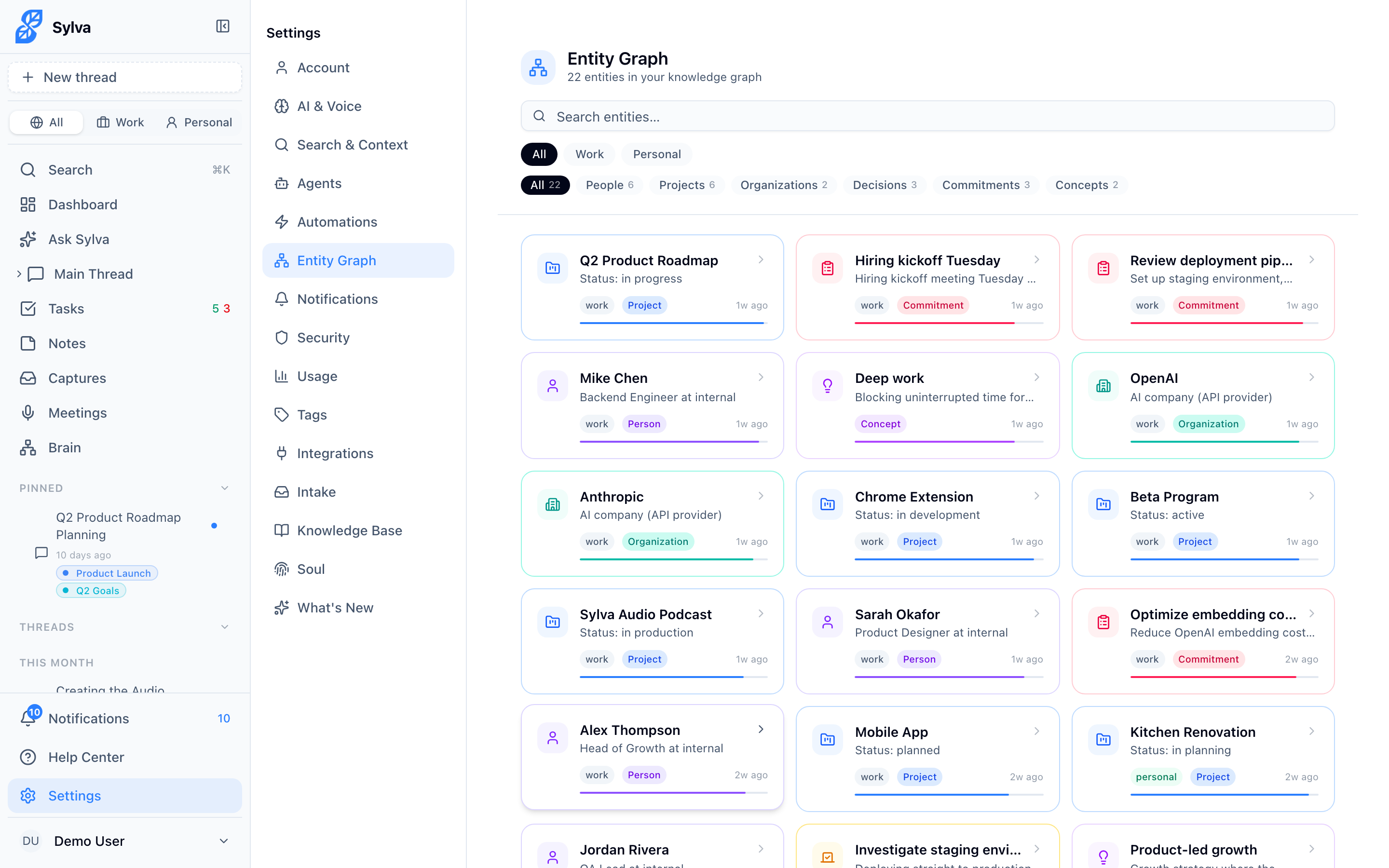Viewport: 1389px width, 868px height.
Task: Select Entity Graph in settings menu
Action: (358, 260)
